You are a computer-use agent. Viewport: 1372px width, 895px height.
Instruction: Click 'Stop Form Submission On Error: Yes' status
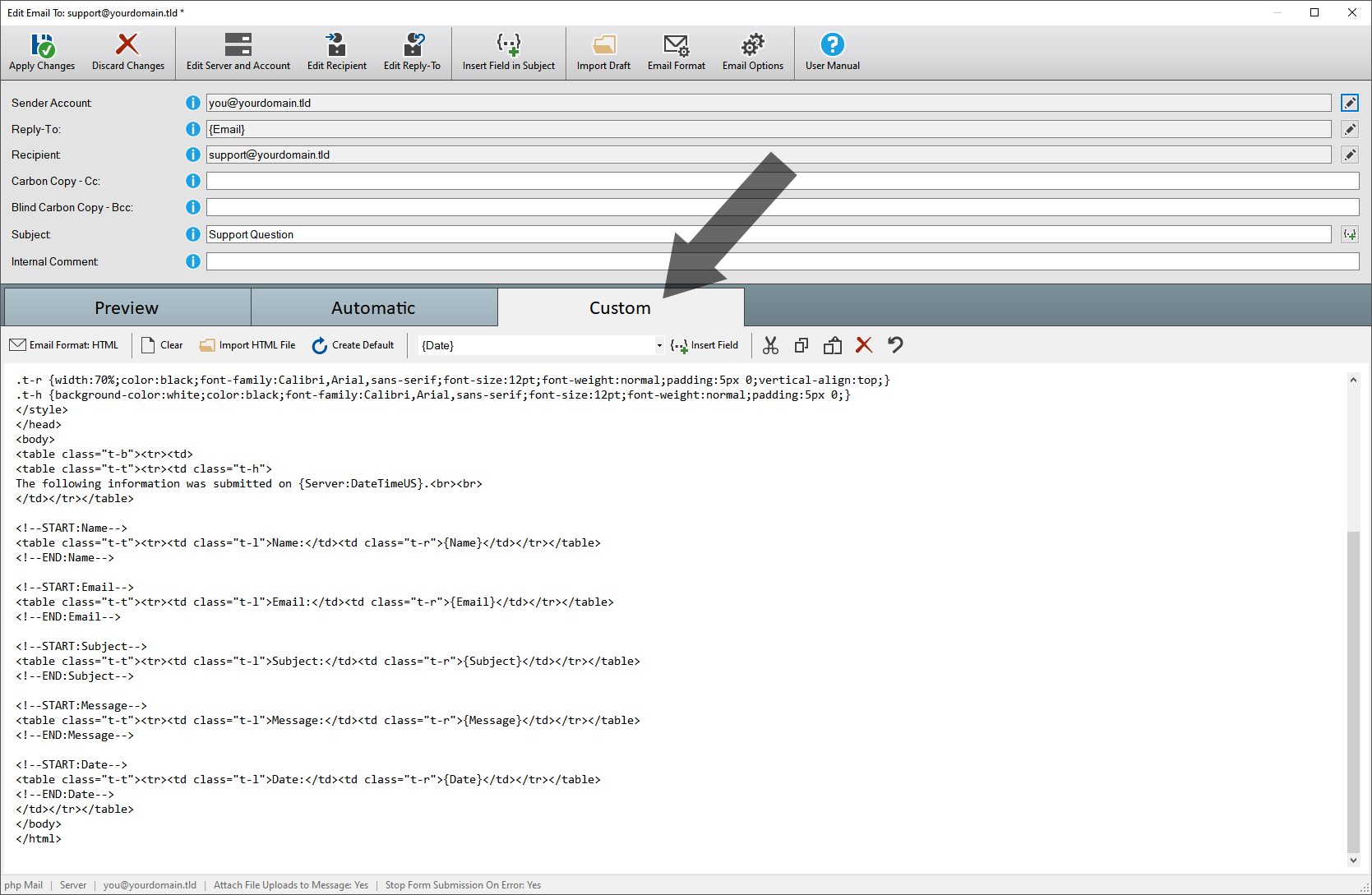[463, 885]
